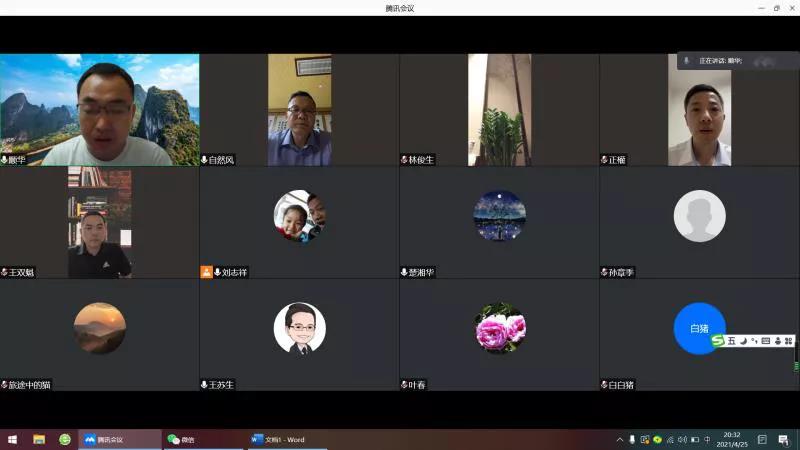Switch to Tencent Meeting taskbar button
This screenshot has height=450, width=800.
(119, 439)
